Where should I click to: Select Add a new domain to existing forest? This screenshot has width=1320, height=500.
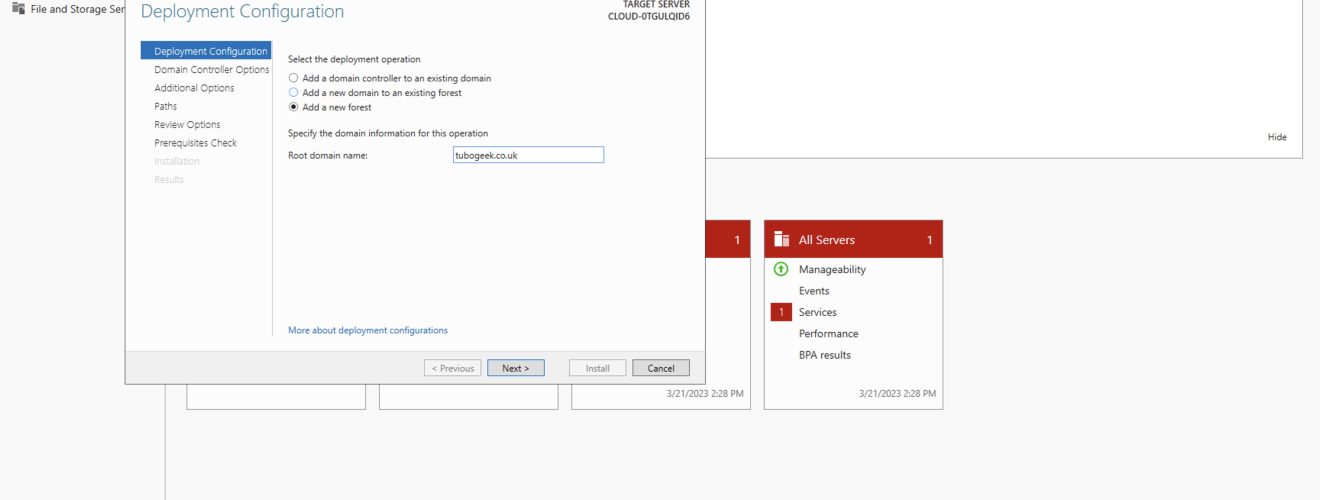[x=293, y=93]
